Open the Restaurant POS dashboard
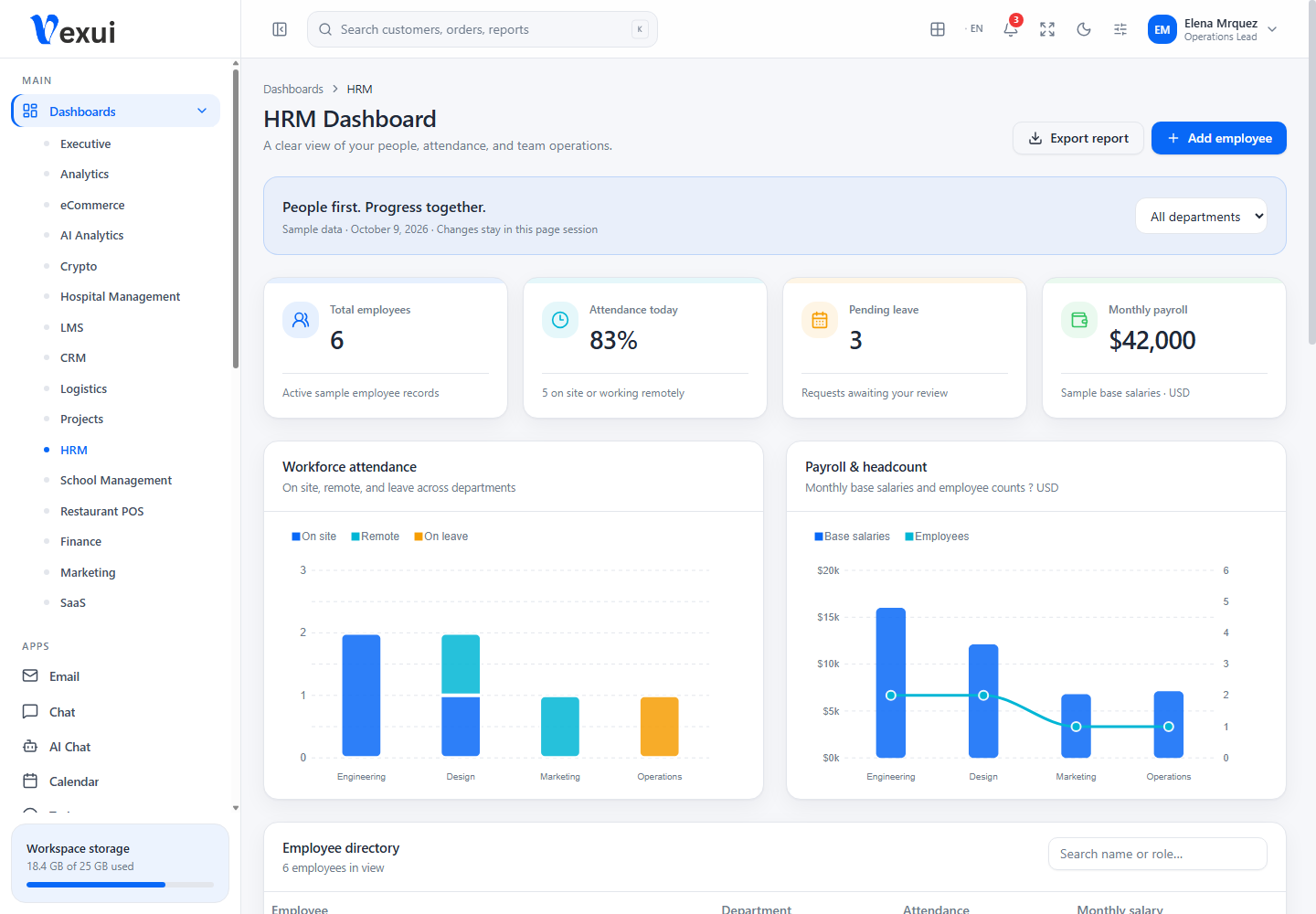 (101, 511)
